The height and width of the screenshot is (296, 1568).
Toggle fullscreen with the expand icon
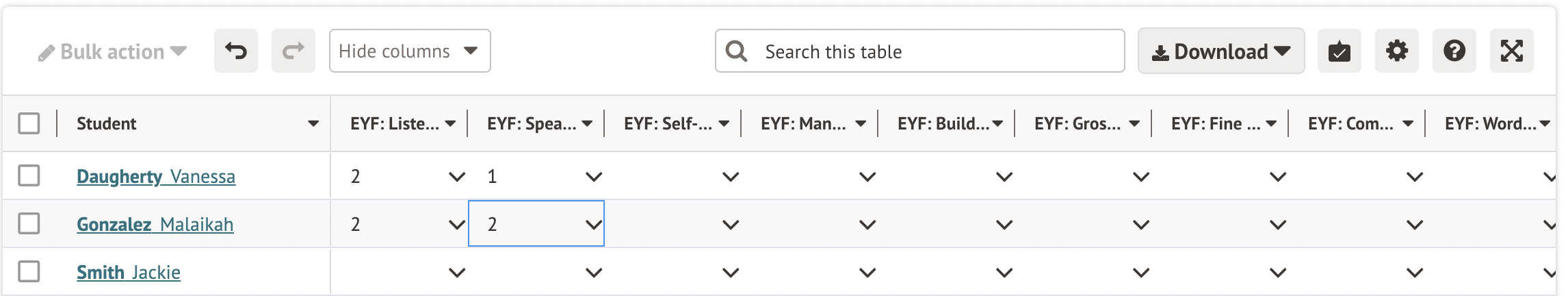click(x=1511, y=51)
